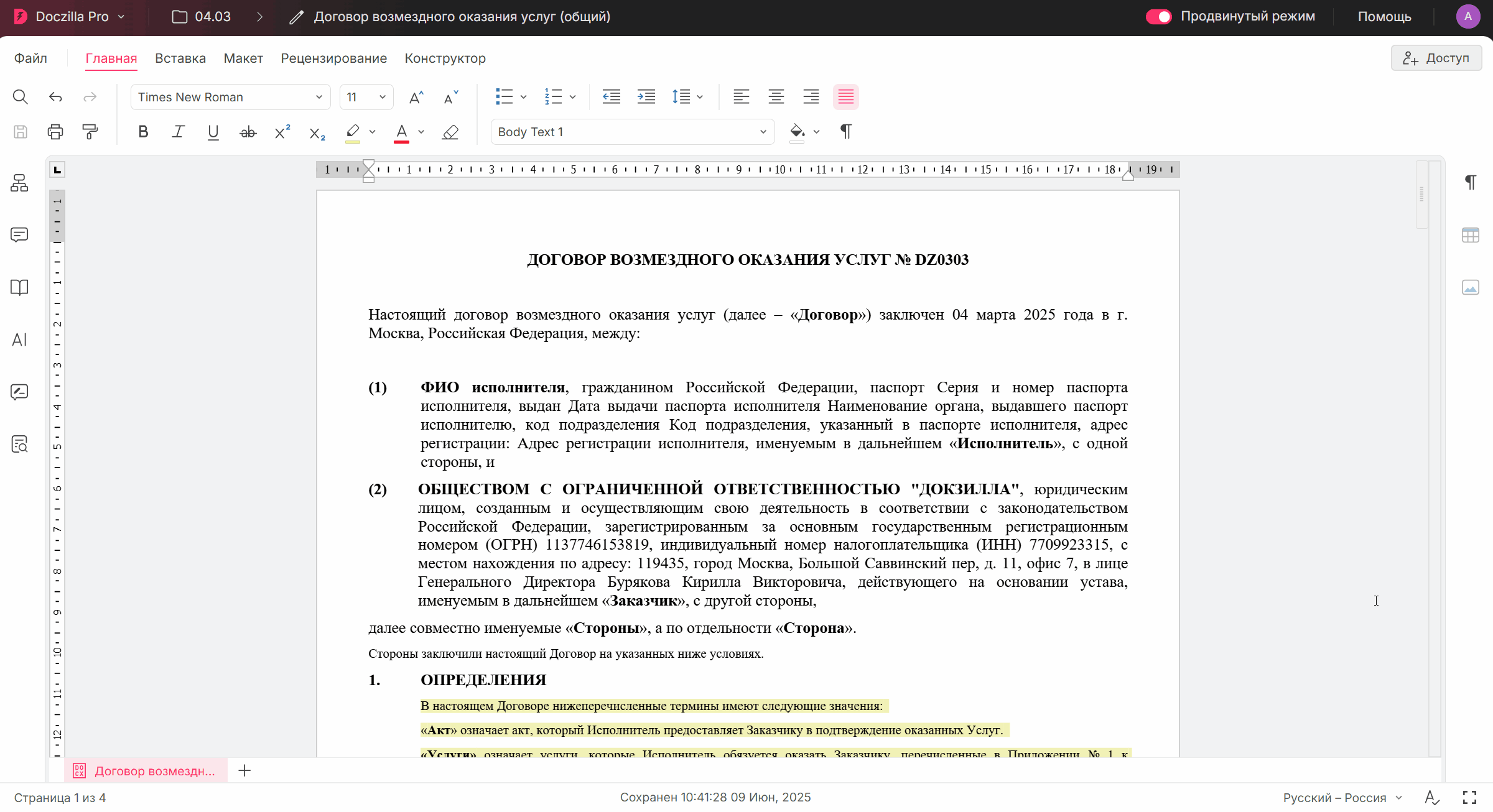
Task: Open image settings in right sidebar
Action: click(x=1471, y=287)
